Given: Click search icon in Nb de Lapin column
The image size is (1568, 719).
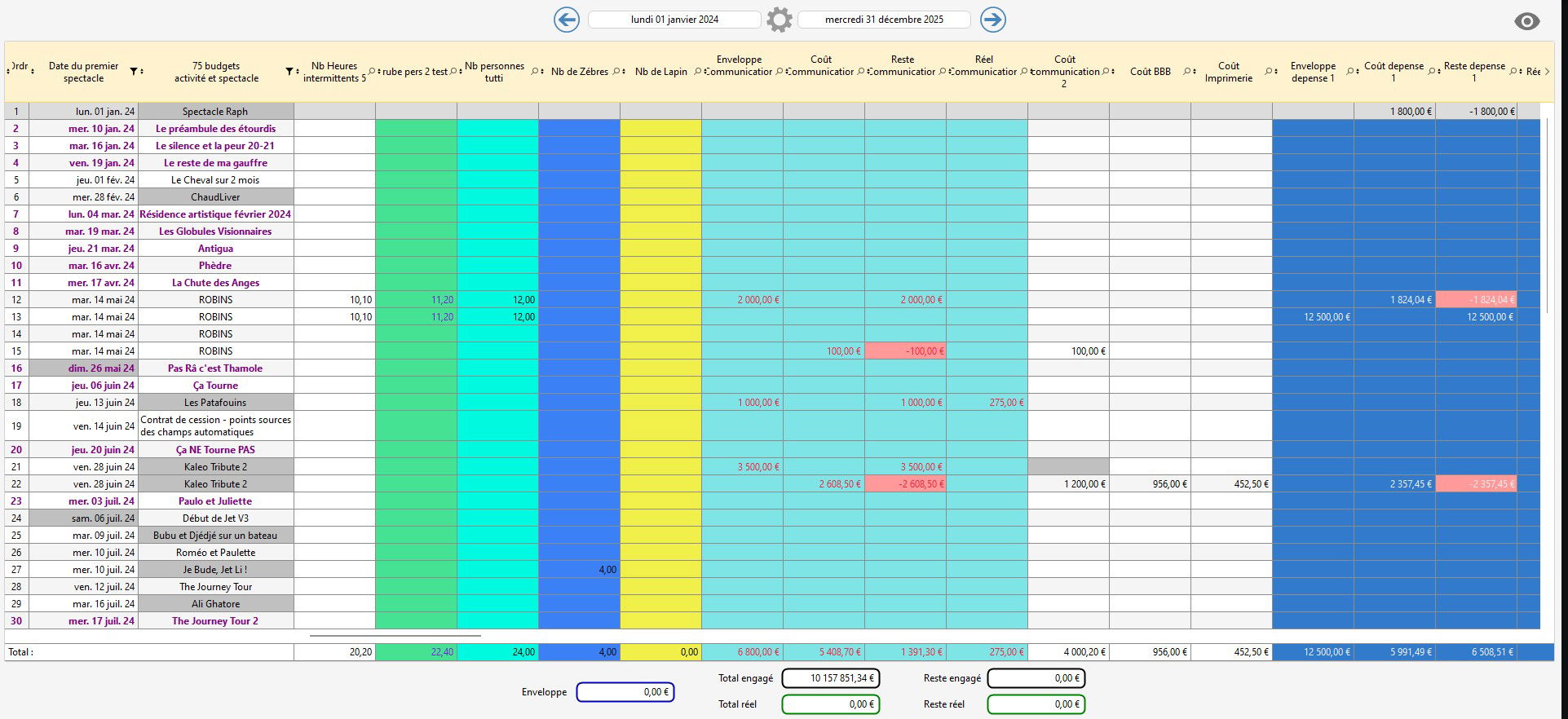Looking at the screenshot, I should 698,72.
